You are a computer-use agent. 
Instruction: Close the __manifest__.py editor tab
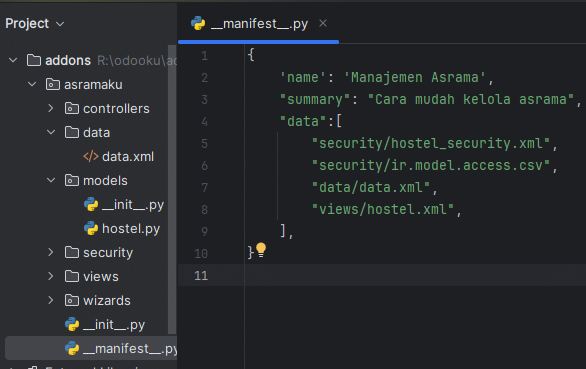(x=323, y=24)
